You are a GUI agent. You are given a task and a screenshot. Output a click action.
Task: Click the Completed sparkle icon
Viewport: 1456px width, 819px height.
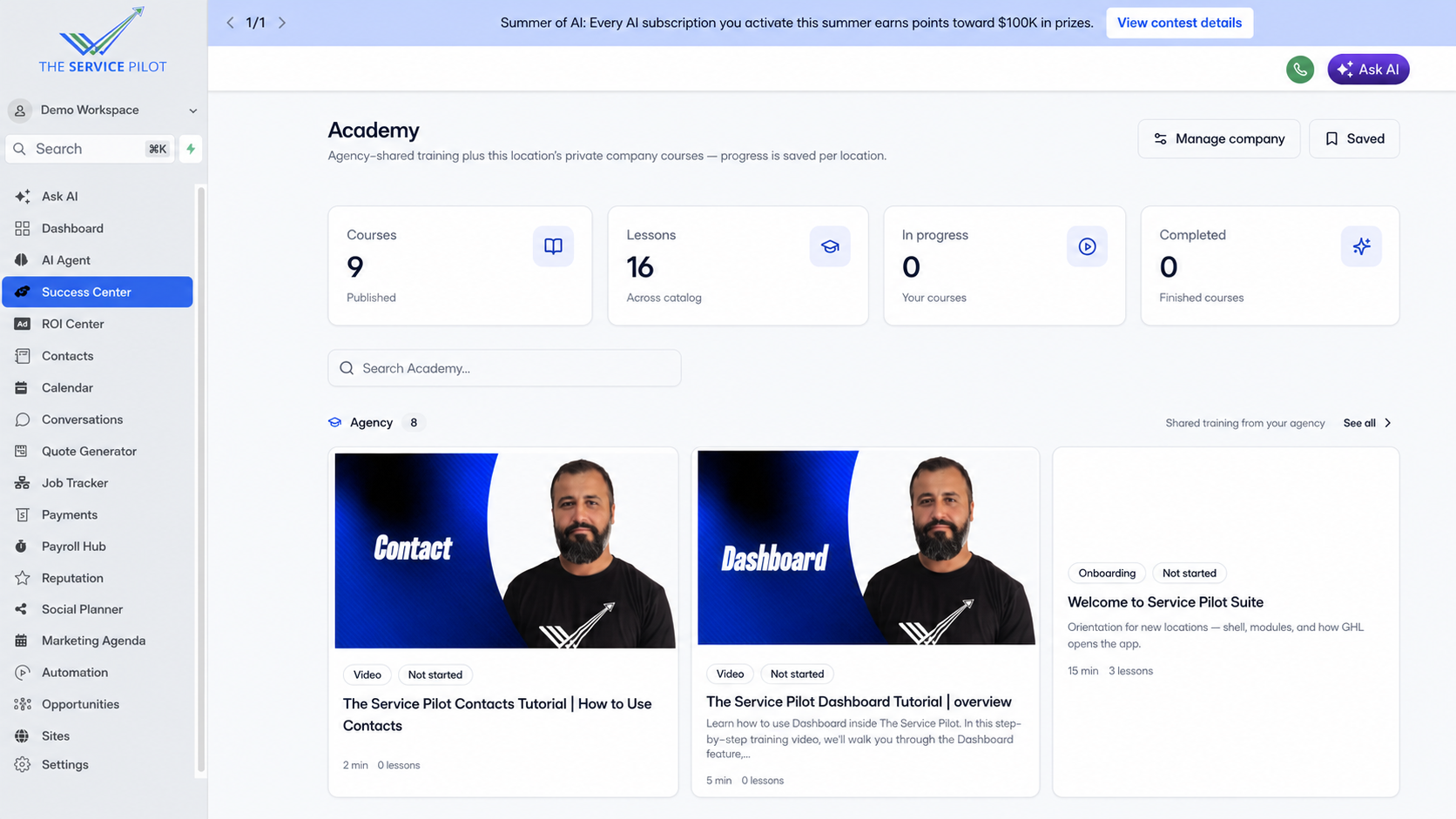click(1361, 246)
